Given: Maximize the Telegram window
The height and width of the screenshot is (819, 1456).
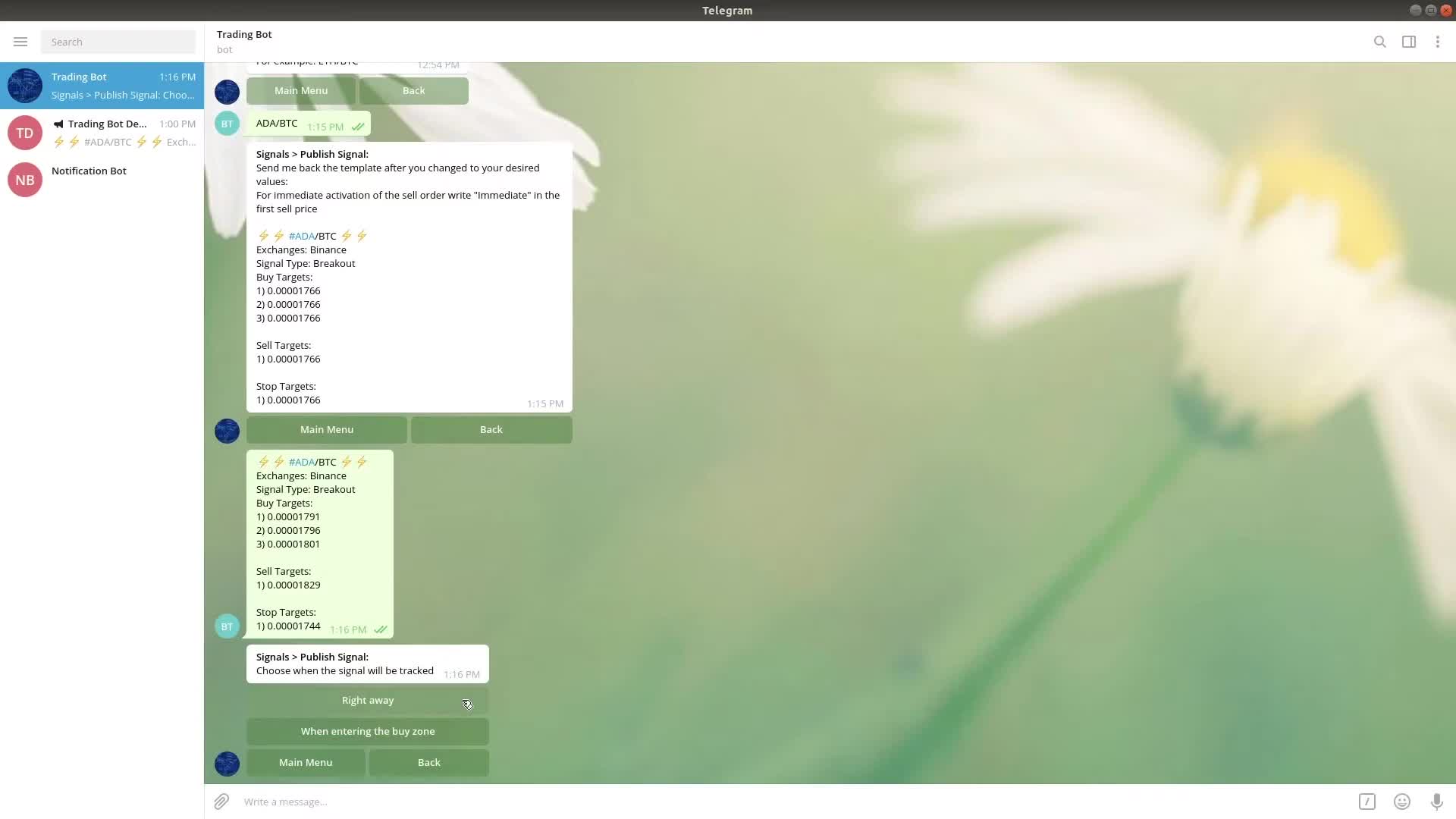Looking at the screenshot, I should point(1431,10).
